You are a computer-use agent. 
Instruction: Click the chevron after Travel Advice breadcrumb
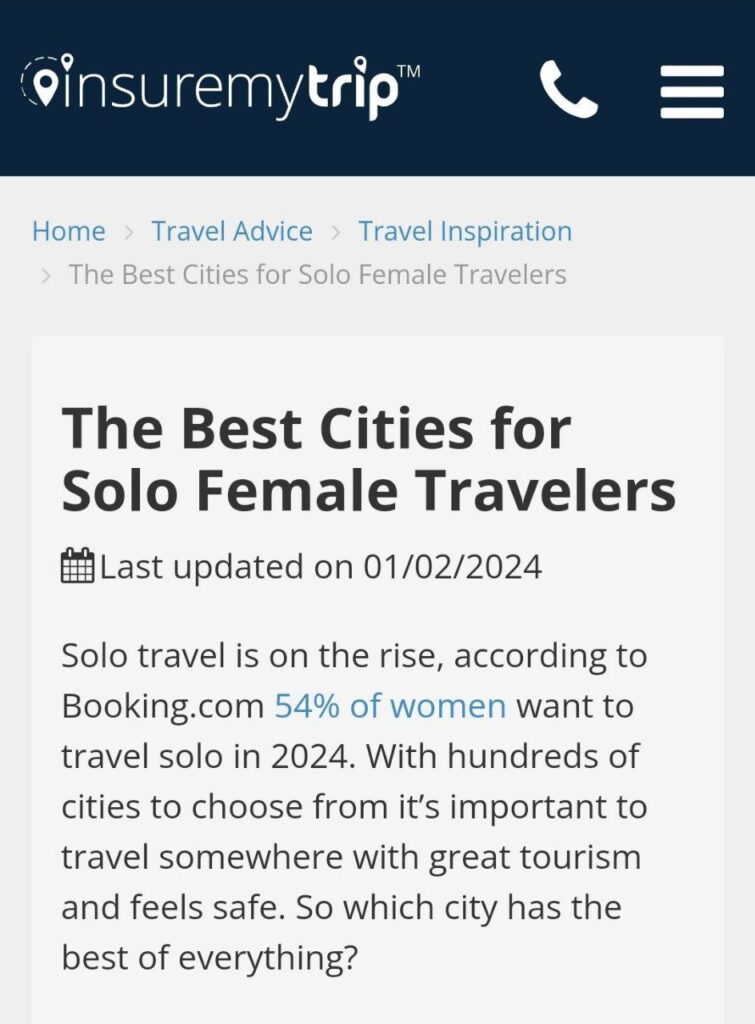coord(336,232)
